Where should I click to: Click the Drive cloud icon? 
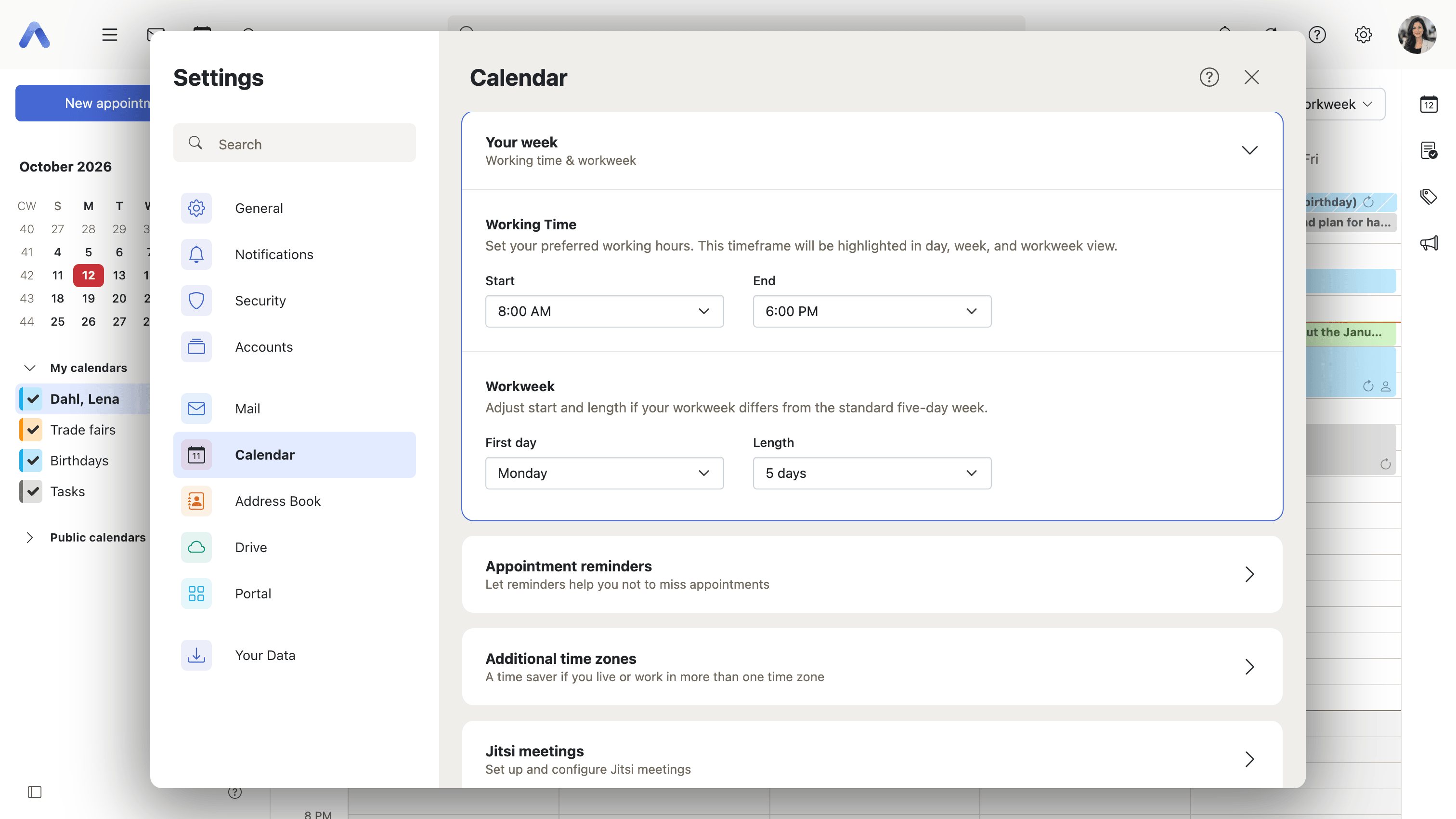196,547
